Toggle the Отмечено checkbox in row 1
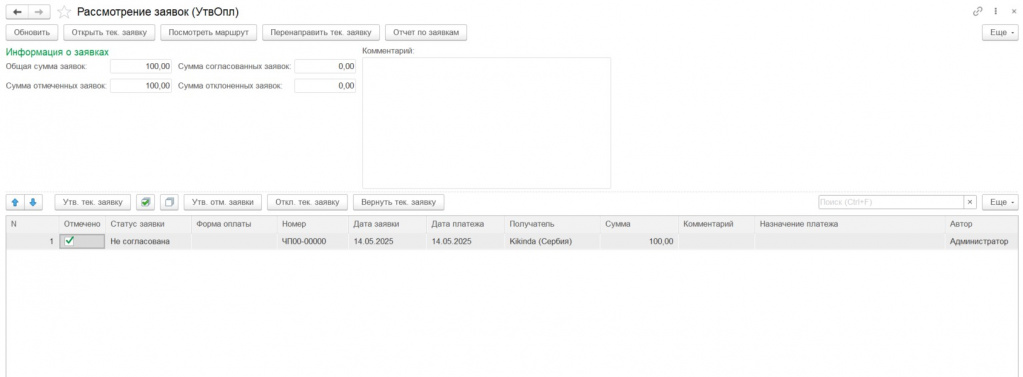The width and height of the screenshot is (1023, 377). coord(70,241)
